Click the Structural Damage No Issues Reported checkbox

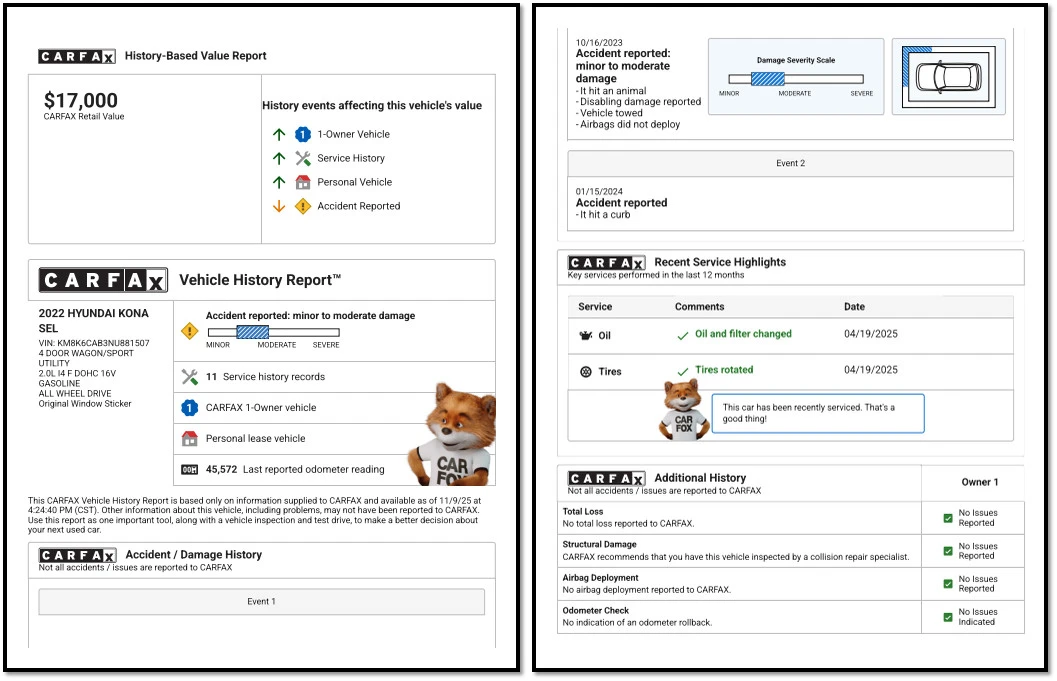pyautogui.click(x=948, y=552)
